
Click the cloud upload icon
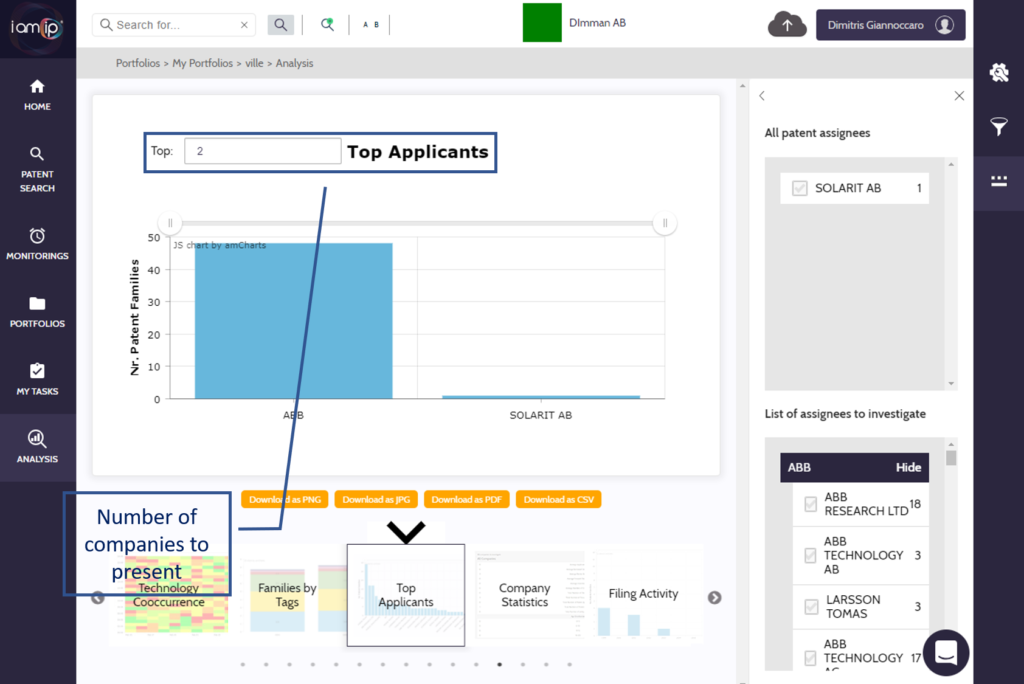(787, 25)
